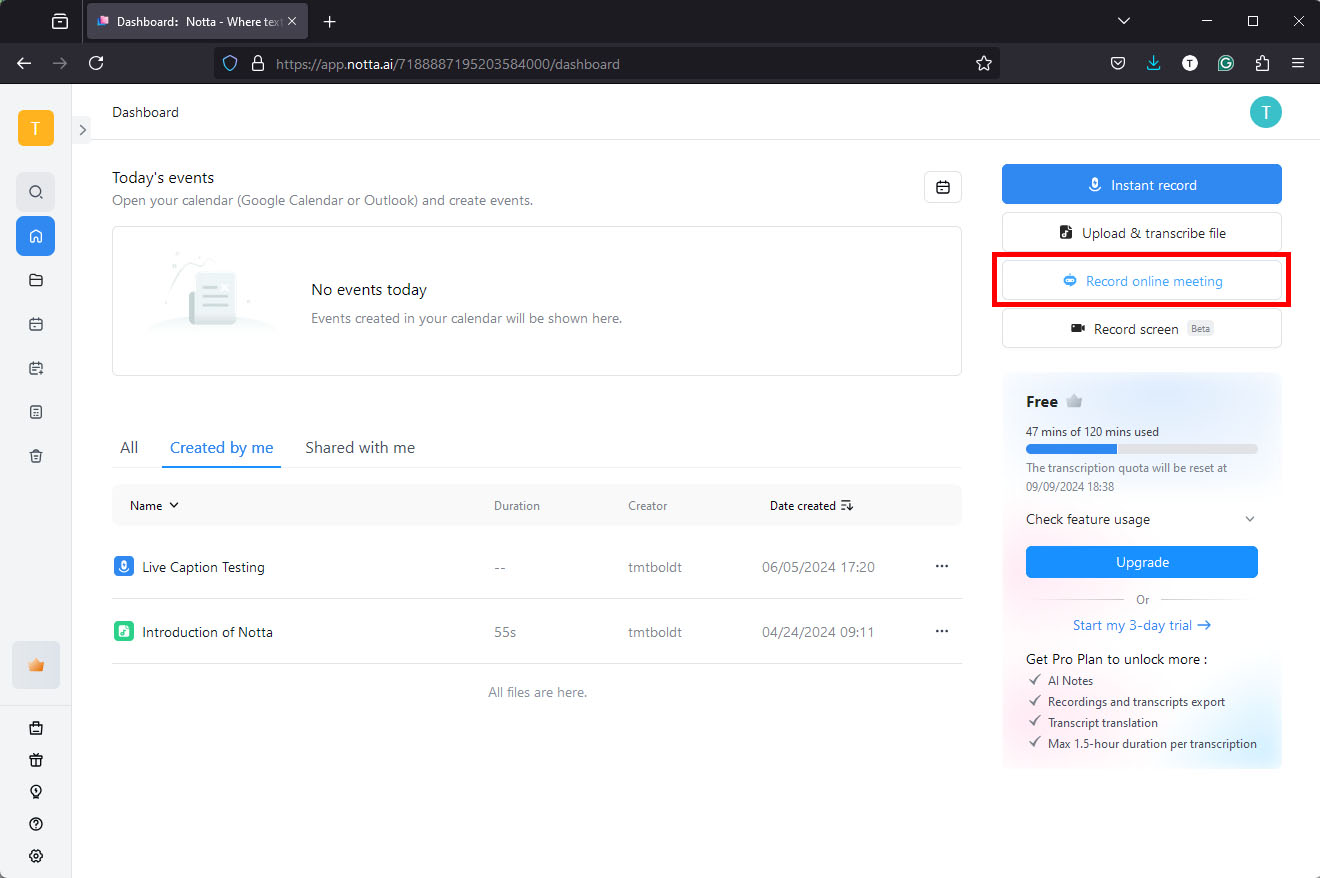Image resolution: width=1320 pixels, height=878 pixels.
Task: Open the scheduling calendar-edit sidebar icon
Action: [36, 368]
